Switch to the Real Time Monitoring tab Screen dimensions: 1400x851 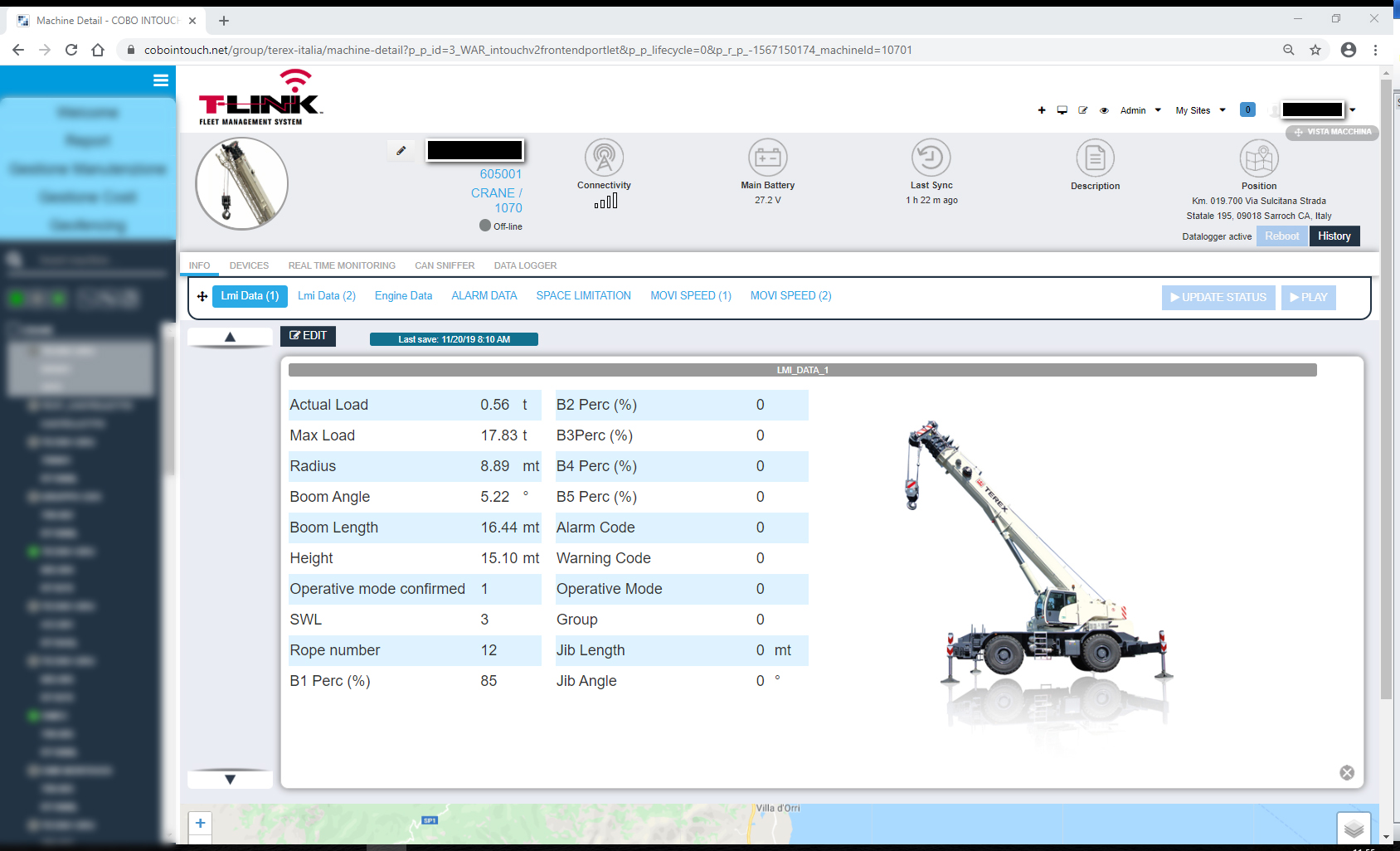tap(342, 265)
